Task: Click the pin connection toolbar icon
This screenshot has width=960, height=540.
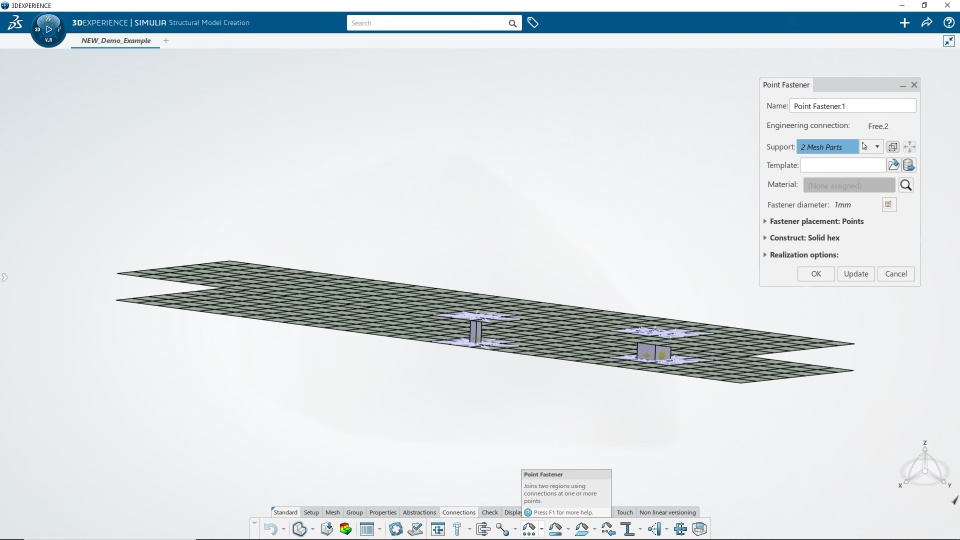Action: click(x=482, y=529)
